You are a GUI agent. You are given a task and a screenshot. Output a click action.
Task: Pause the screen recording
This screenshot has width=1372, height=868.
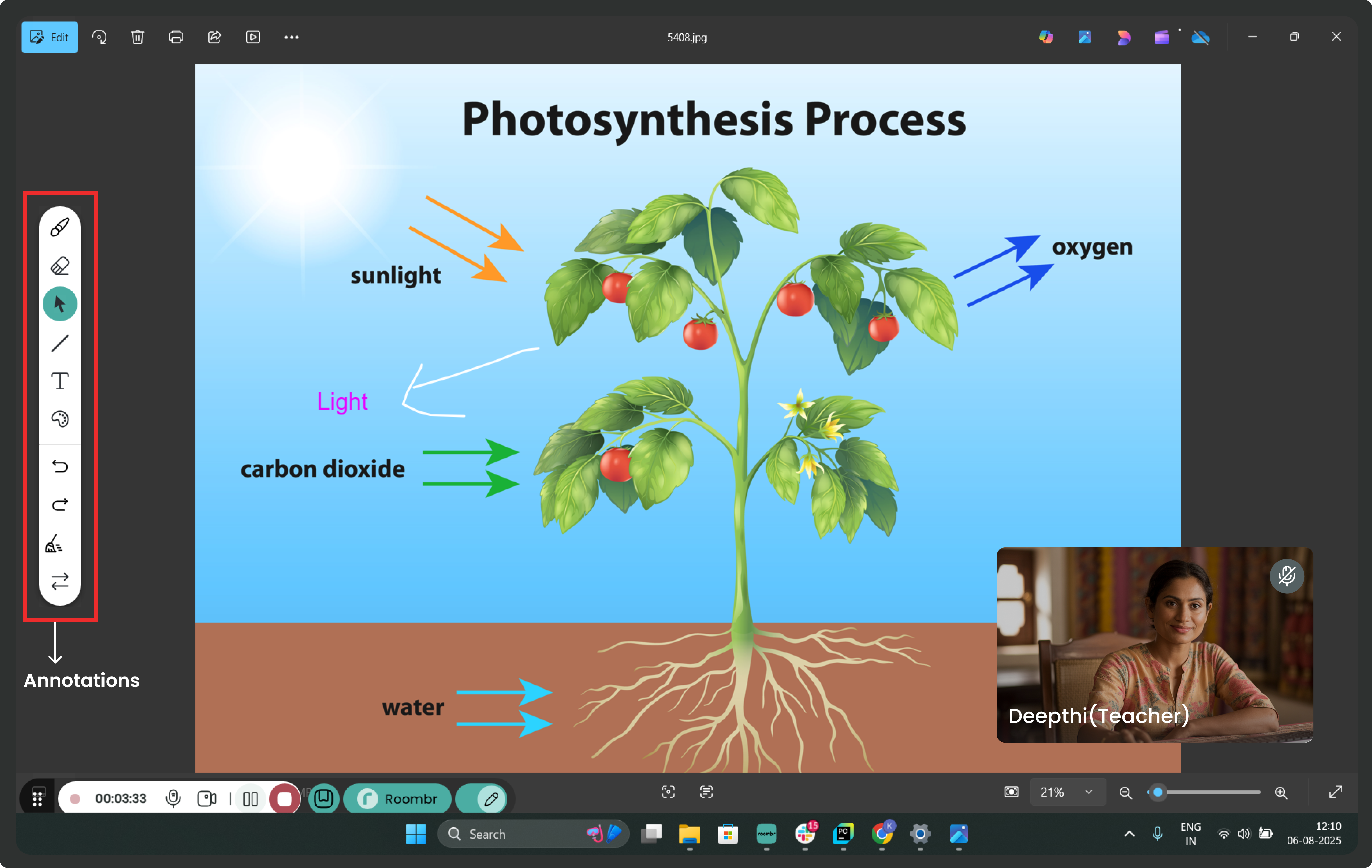250,799
